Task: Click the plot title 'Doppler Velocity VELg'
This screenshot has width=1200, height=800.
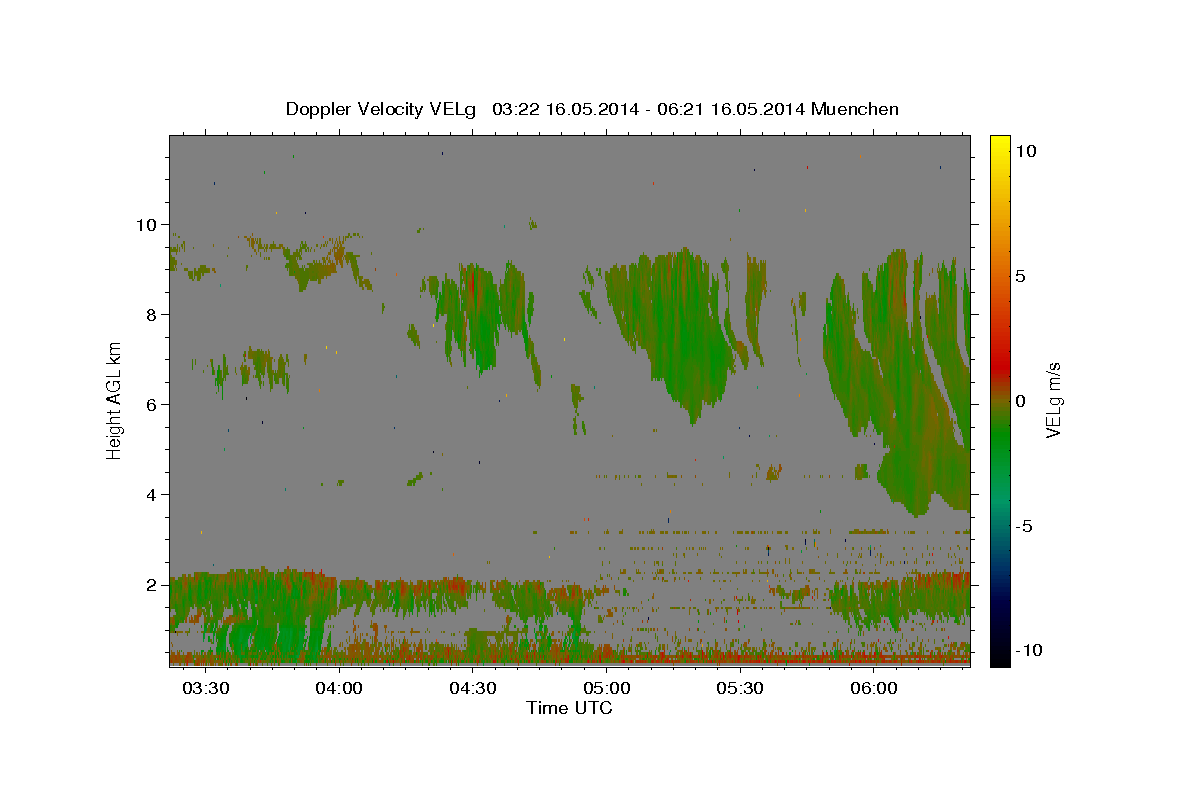Action: [x=382, y=109]
